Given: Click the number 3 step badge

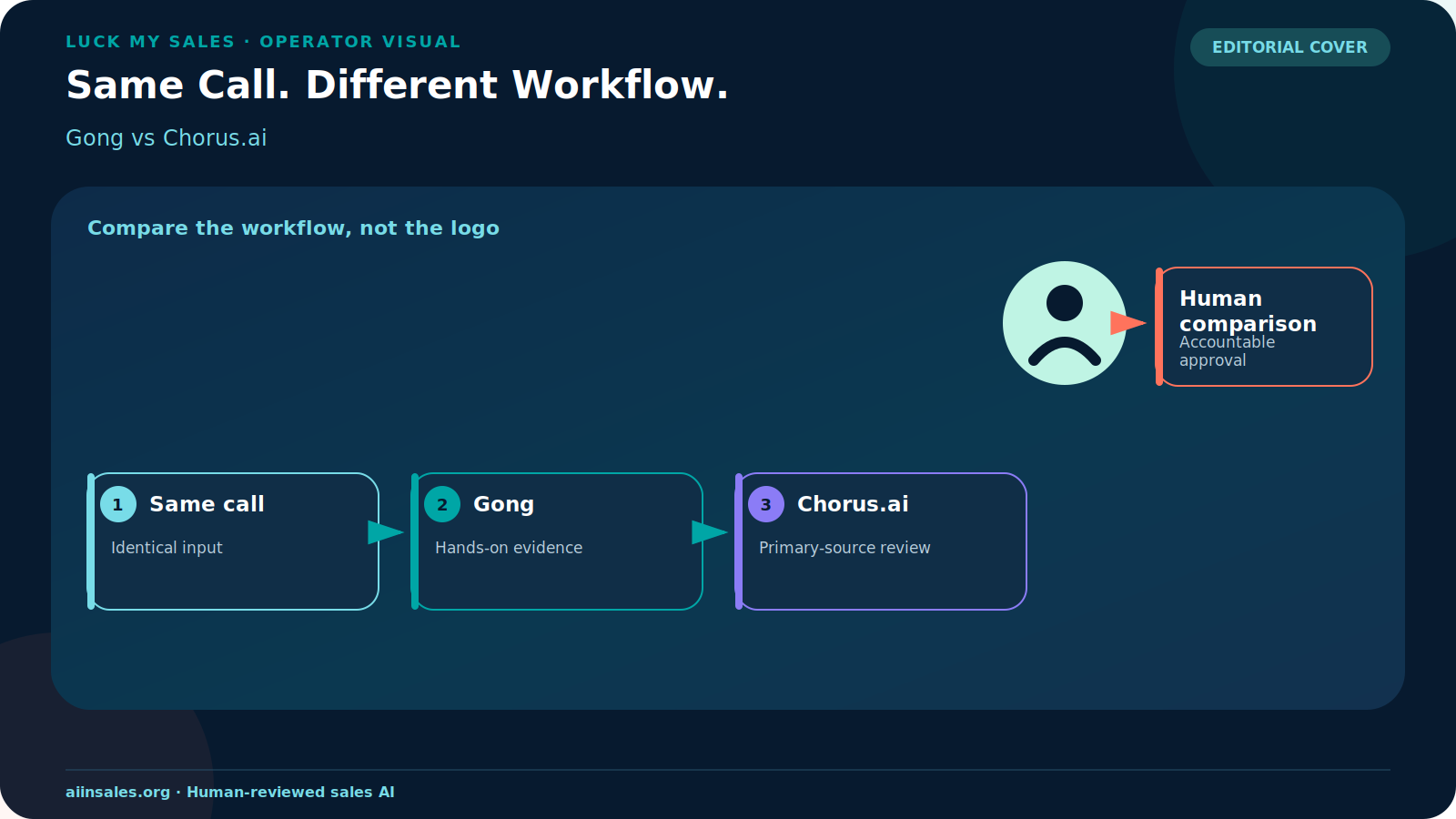Looking at the screenshot, I should 766,504.
